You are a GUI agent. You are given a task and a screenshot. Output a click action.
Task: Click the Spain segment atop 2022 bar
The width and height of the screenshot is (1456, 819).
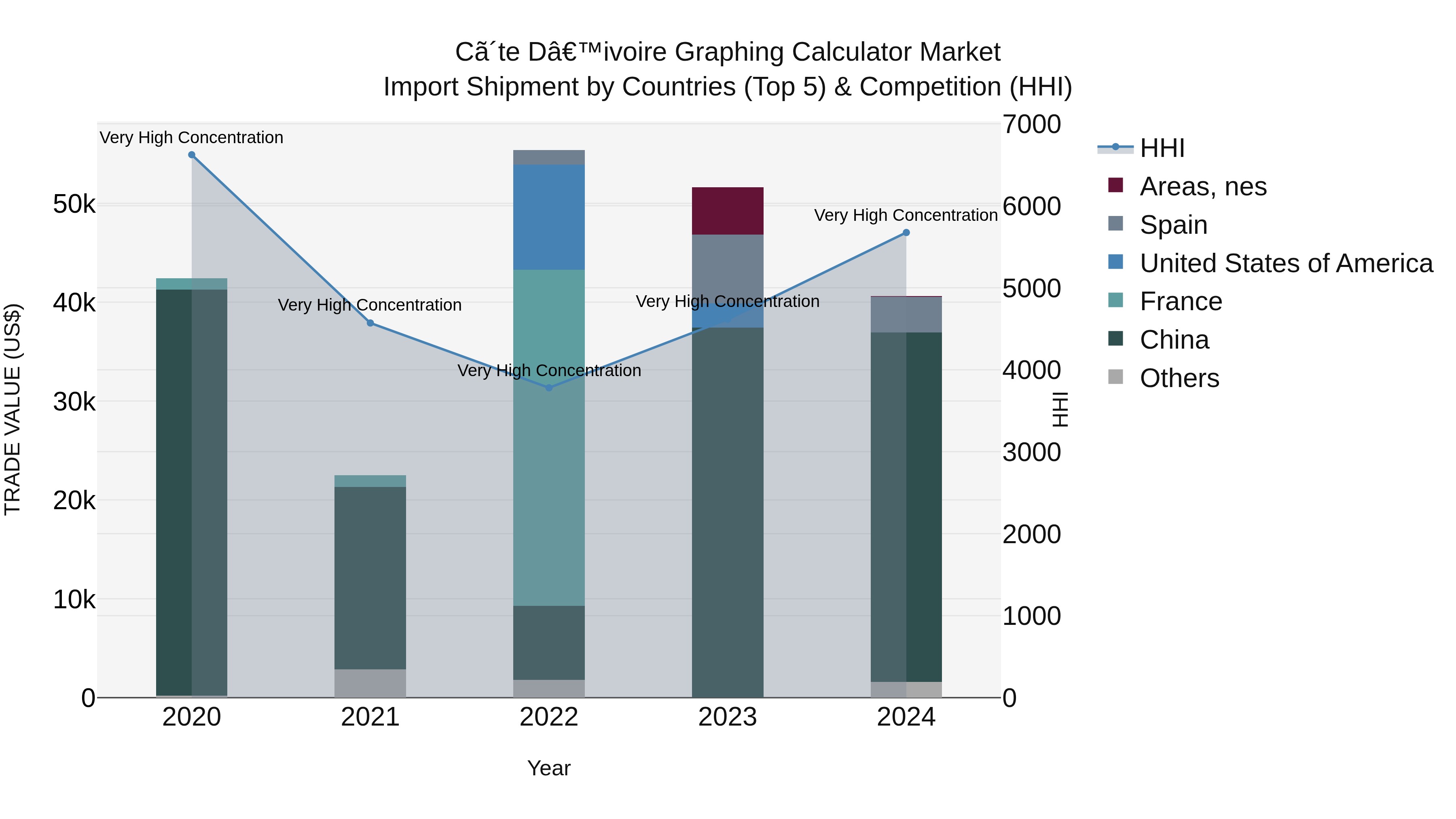point(549,157)
